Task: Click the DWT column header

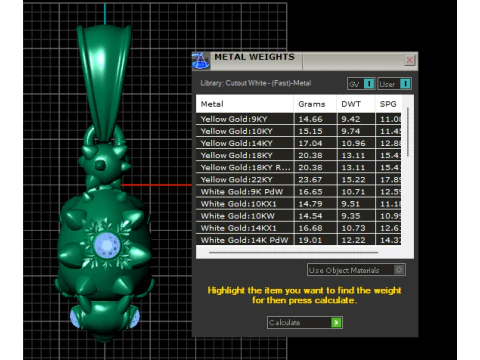Action: [356, 104]
